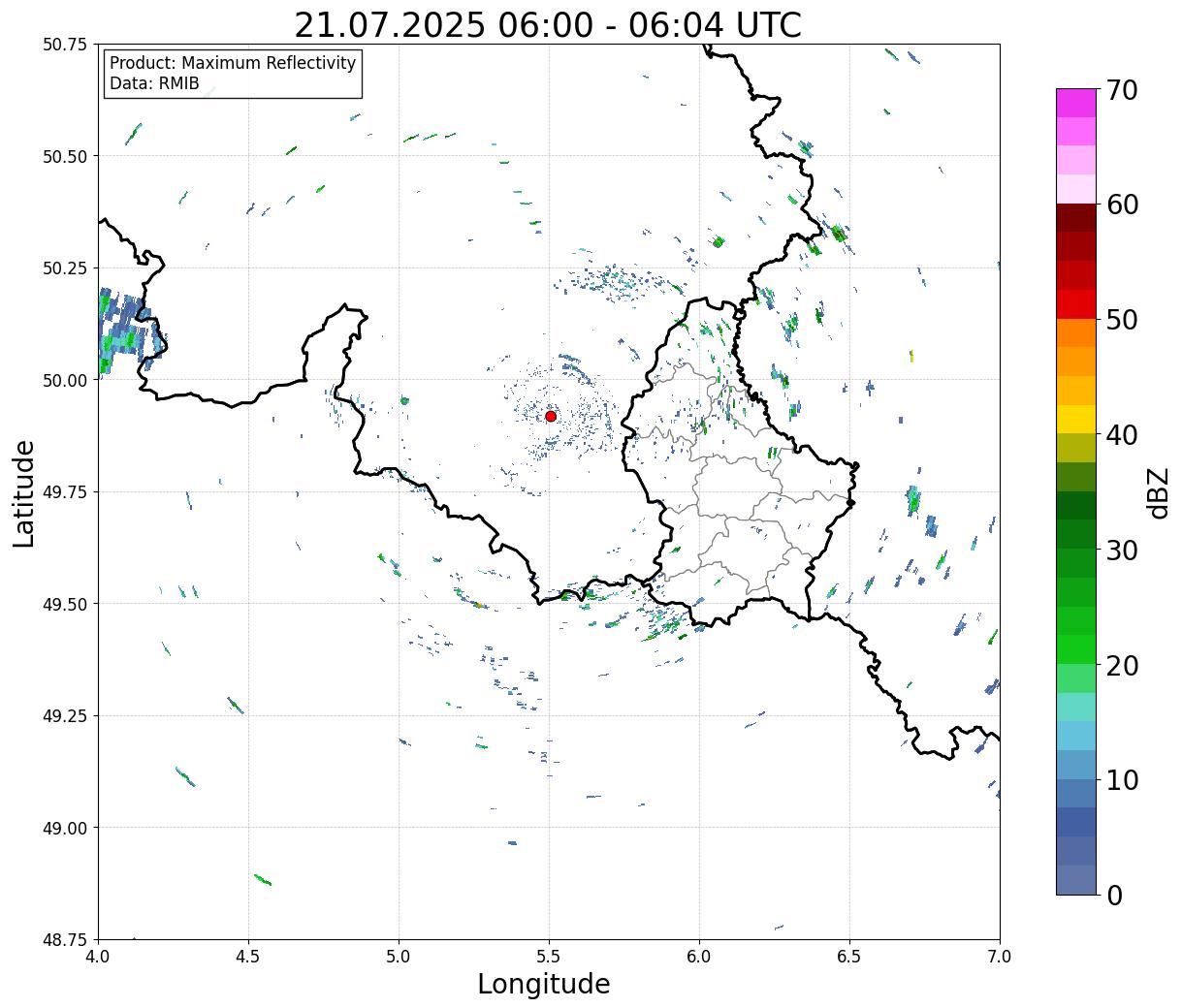Click the 'Longitude' axis label
1182x1008 pixels.
544,984
